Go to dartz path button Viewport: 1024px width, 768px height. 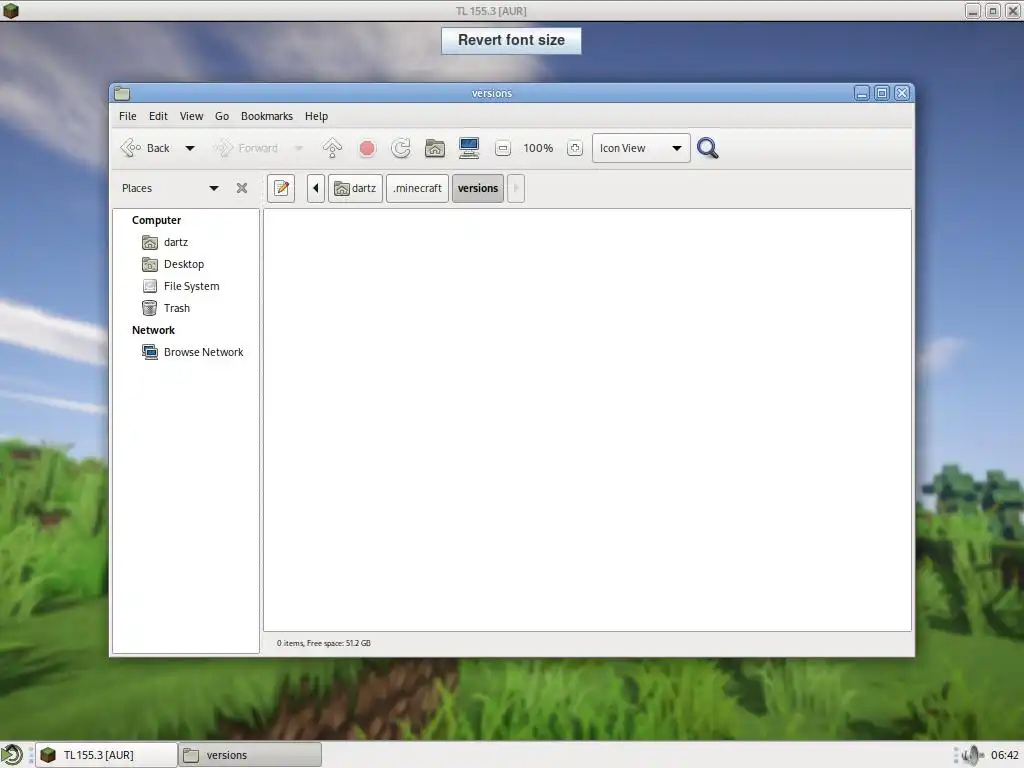[x=355, y=188]
